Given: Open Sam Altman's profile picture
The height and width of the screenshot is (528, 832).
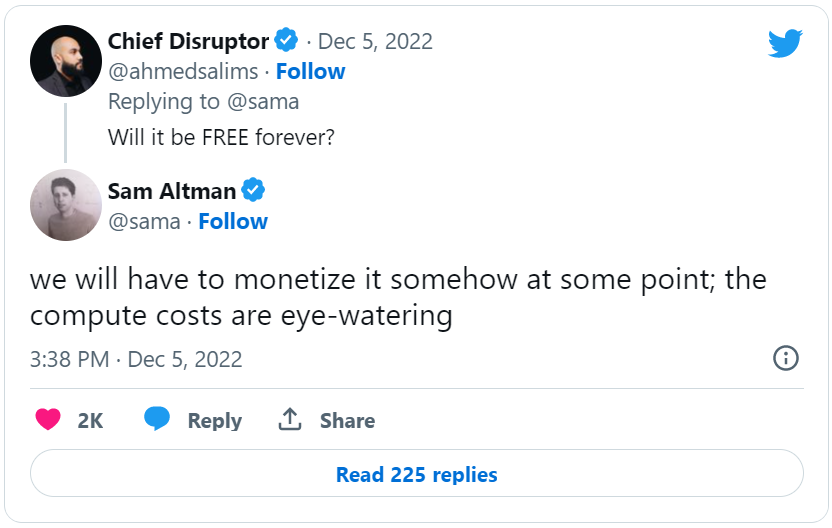Looking at the screenshot, I should [66, 205].
